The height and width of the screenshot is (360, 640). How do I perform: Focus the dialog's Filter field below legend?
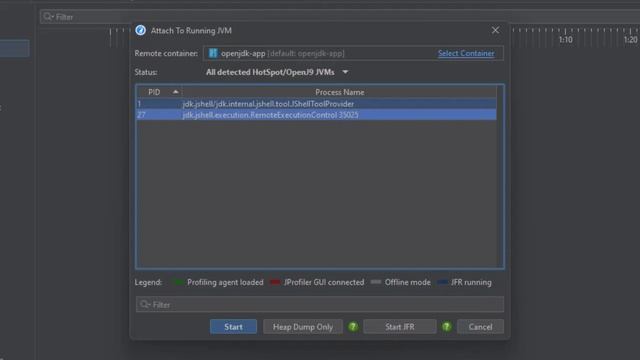pos(320,304)
